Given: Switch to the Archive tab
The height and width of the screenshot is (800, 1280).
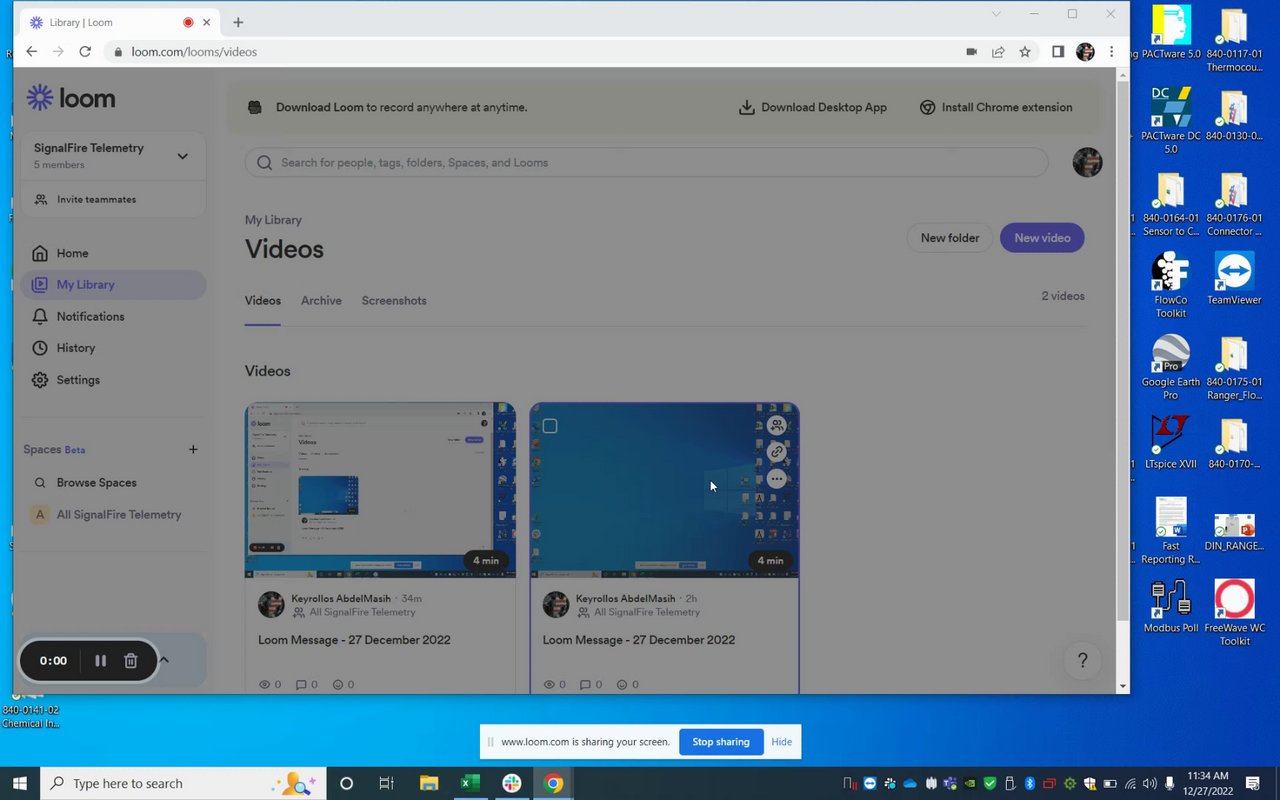Looking at the screenshot, I should [x=321, y=301].
